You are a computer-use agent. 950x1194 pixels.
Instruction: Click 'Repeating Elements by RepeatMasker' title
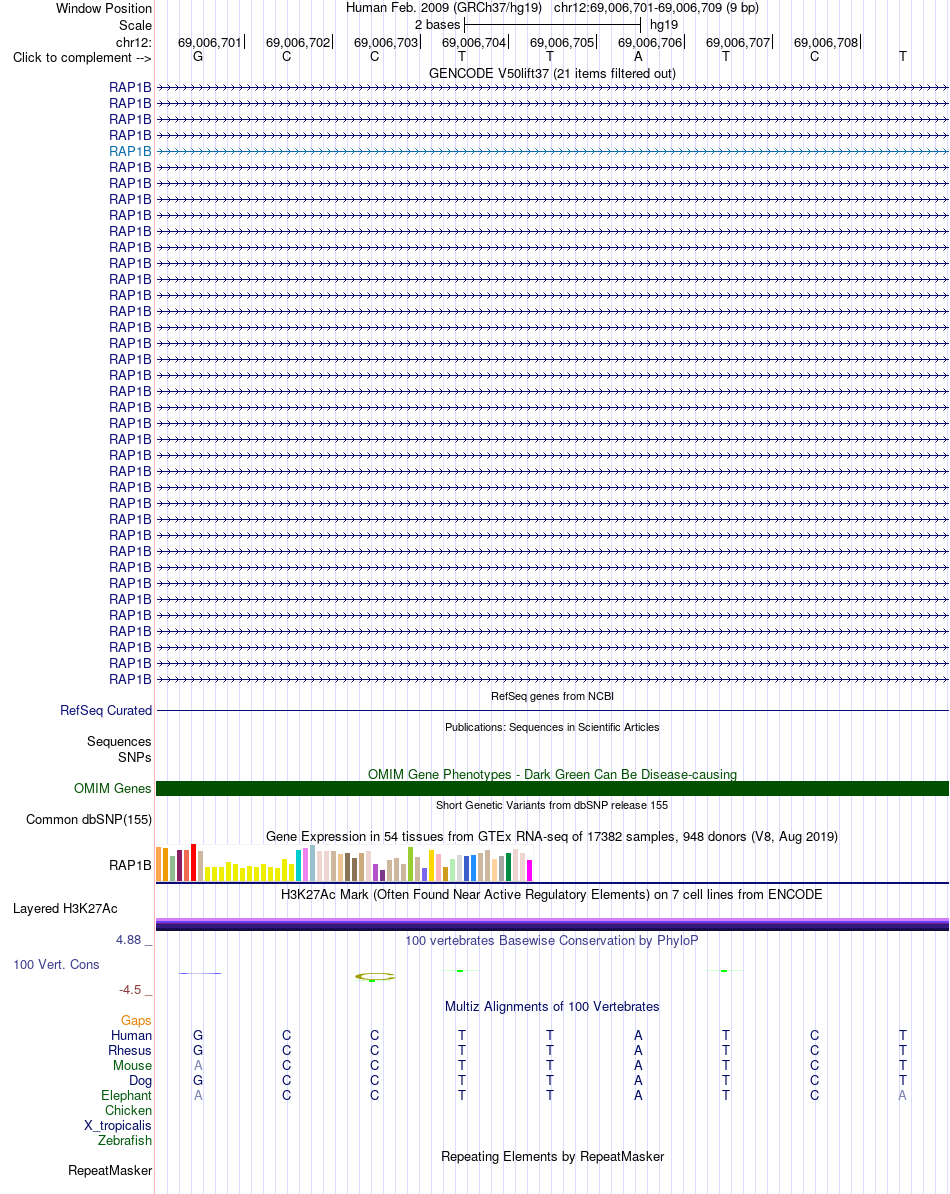coord(552,1157)
